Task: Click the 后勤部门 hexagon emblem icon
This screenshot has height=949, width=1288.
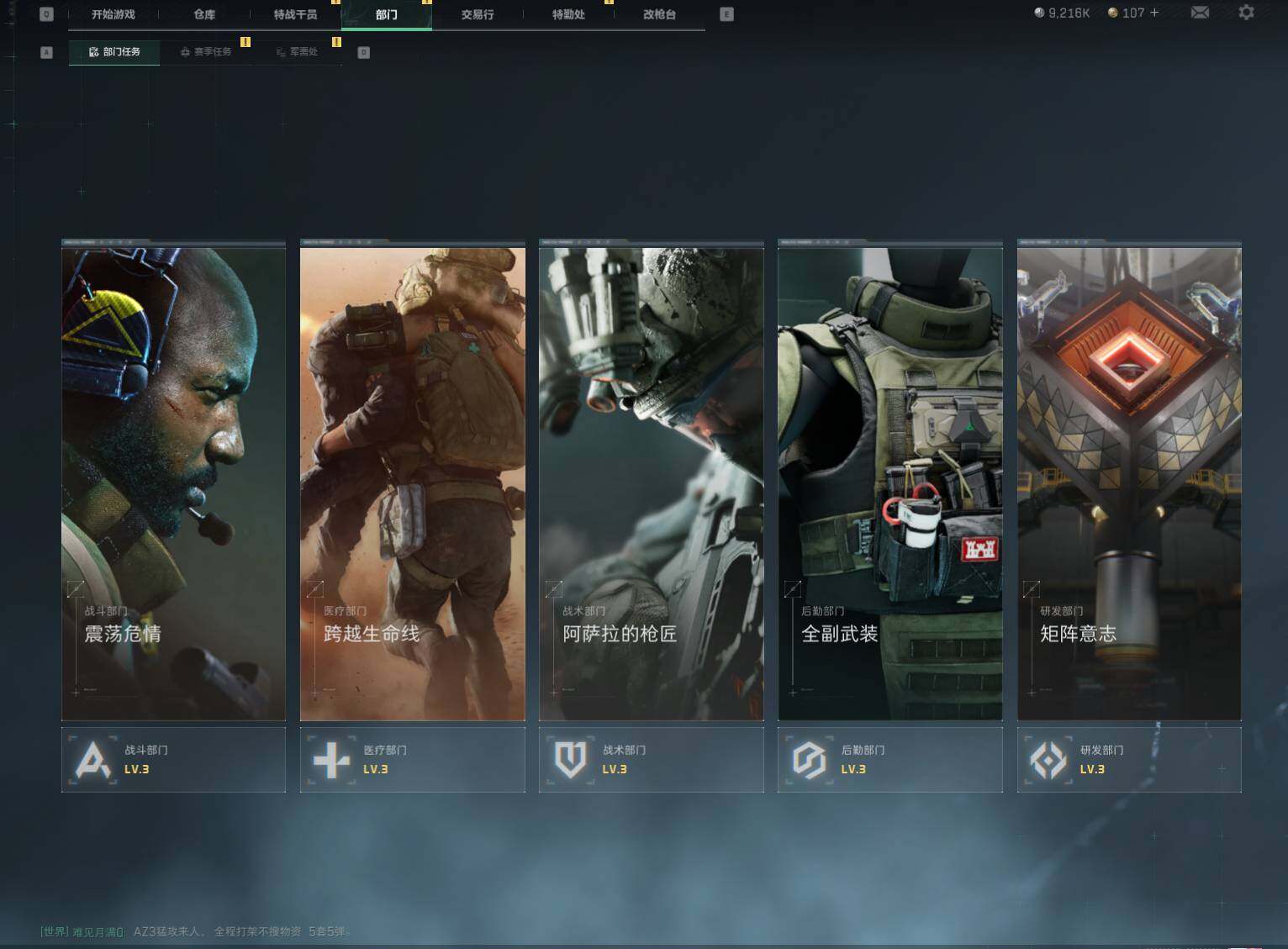Action: tap(809, 759)
